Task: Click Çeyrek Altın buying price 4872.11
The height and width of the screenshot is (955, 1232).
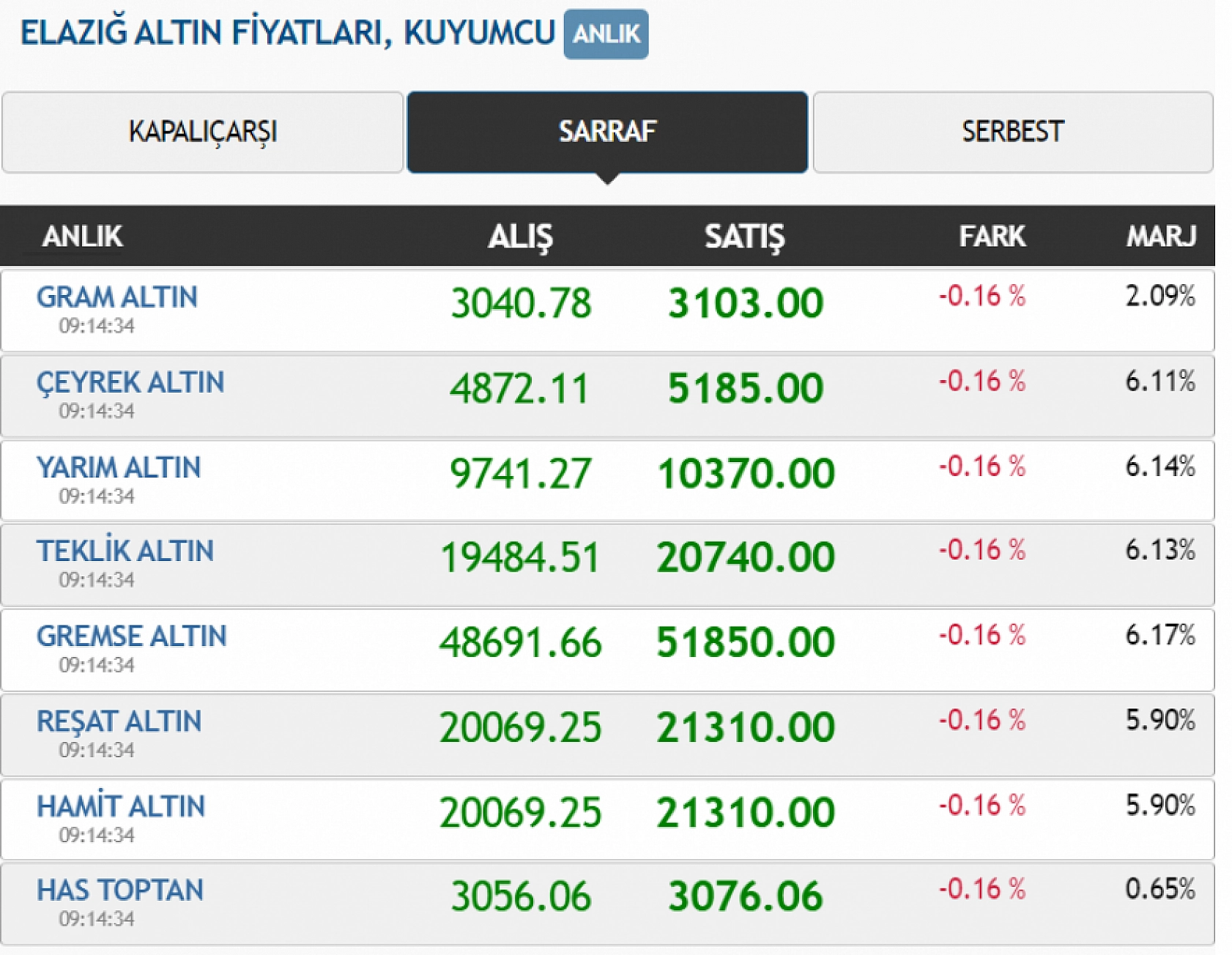Action: click(x=520, y=388)
